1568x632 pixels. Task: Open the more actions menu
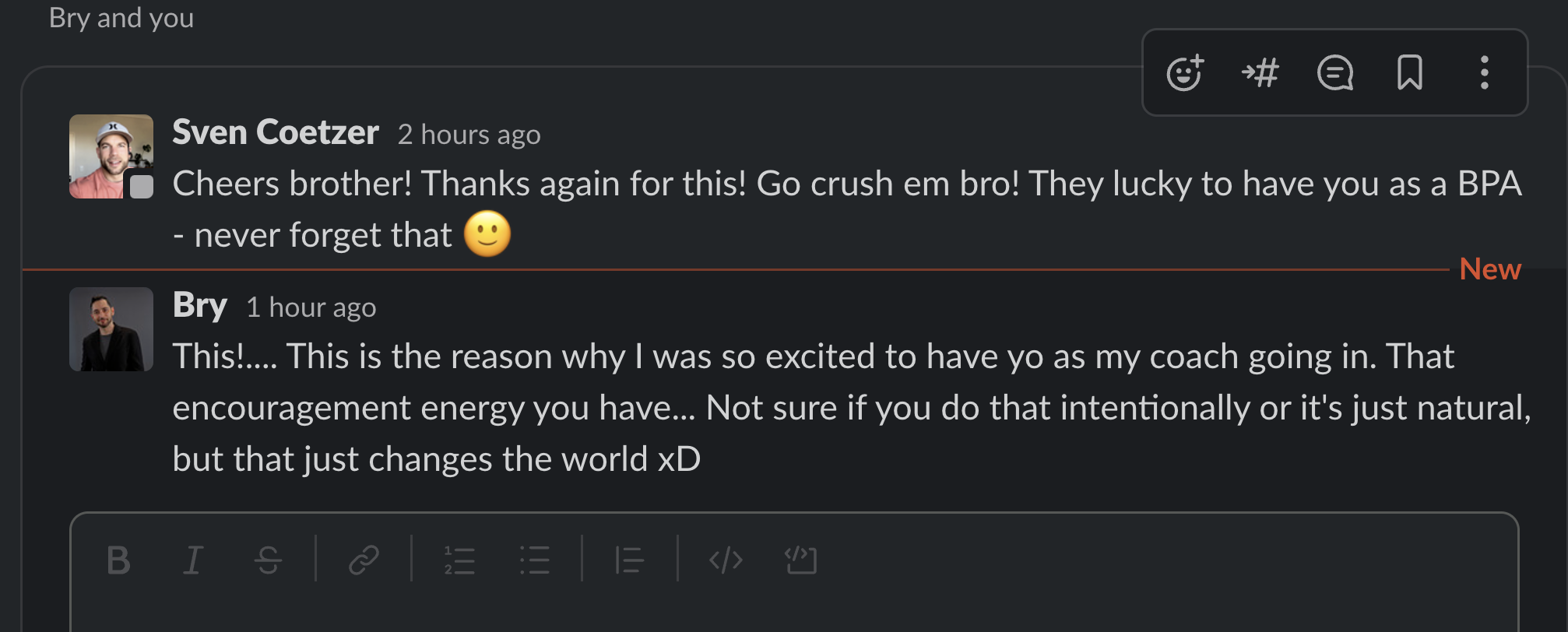click(1484, 73)
